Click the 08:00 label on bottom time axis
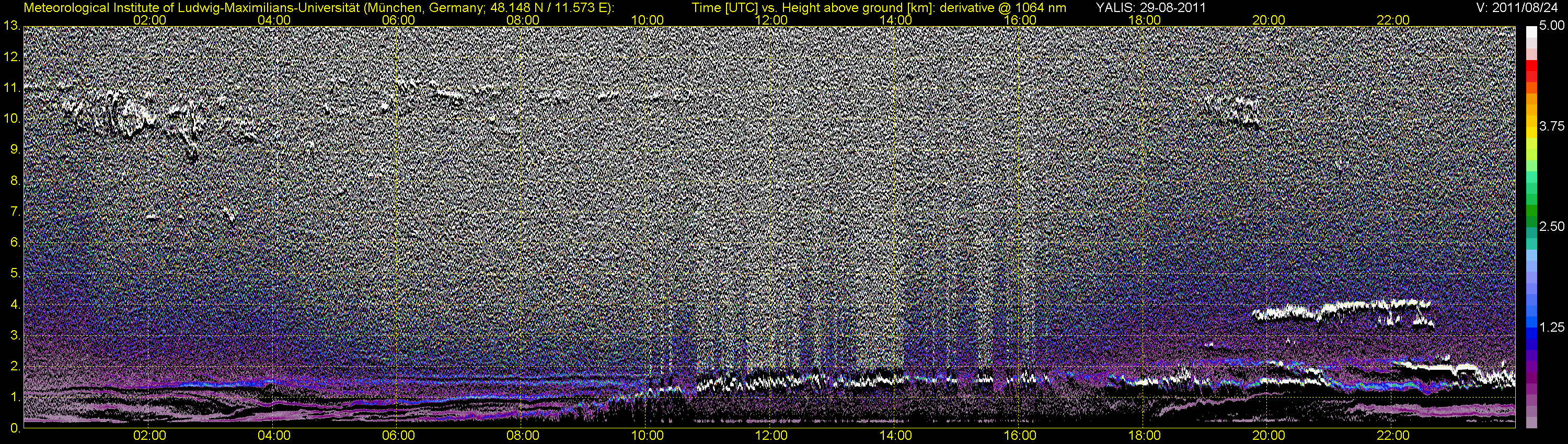Screen dimensions: 1568x444 click(522, 436)
